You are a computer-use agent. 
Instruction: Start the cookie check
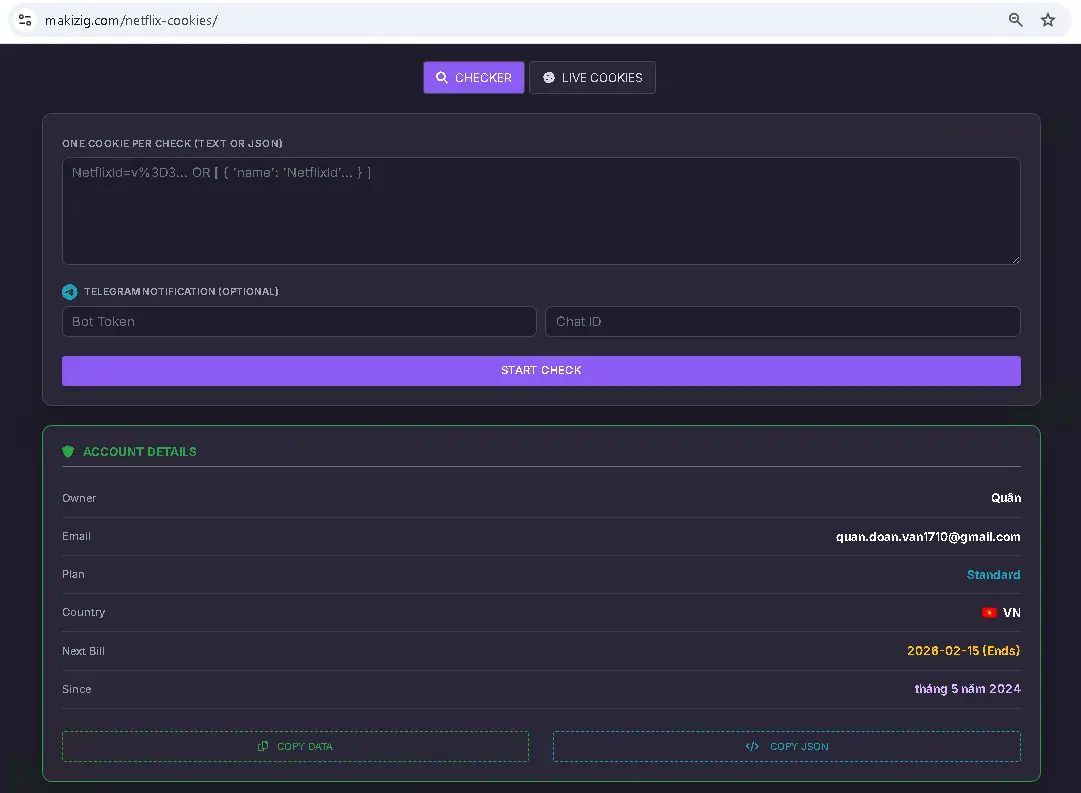point(541,370)
